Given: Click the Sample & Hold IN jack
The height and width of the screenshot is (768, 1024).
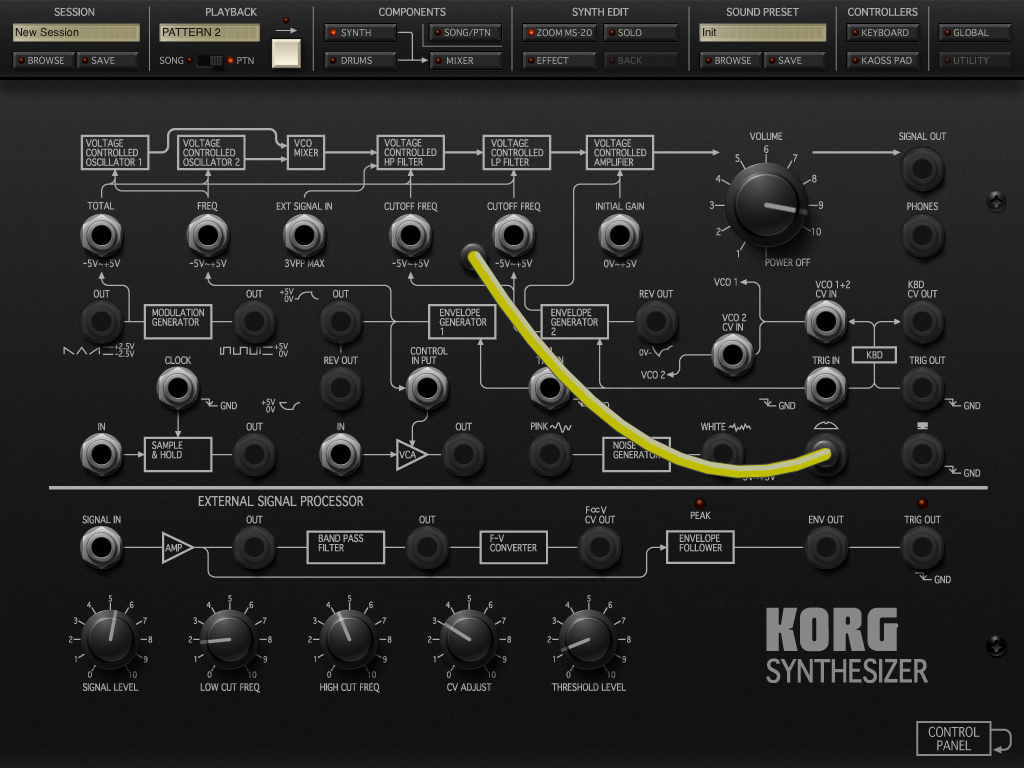Looking at the screenshot, I should pyautogui.click(x=101, y=455).
